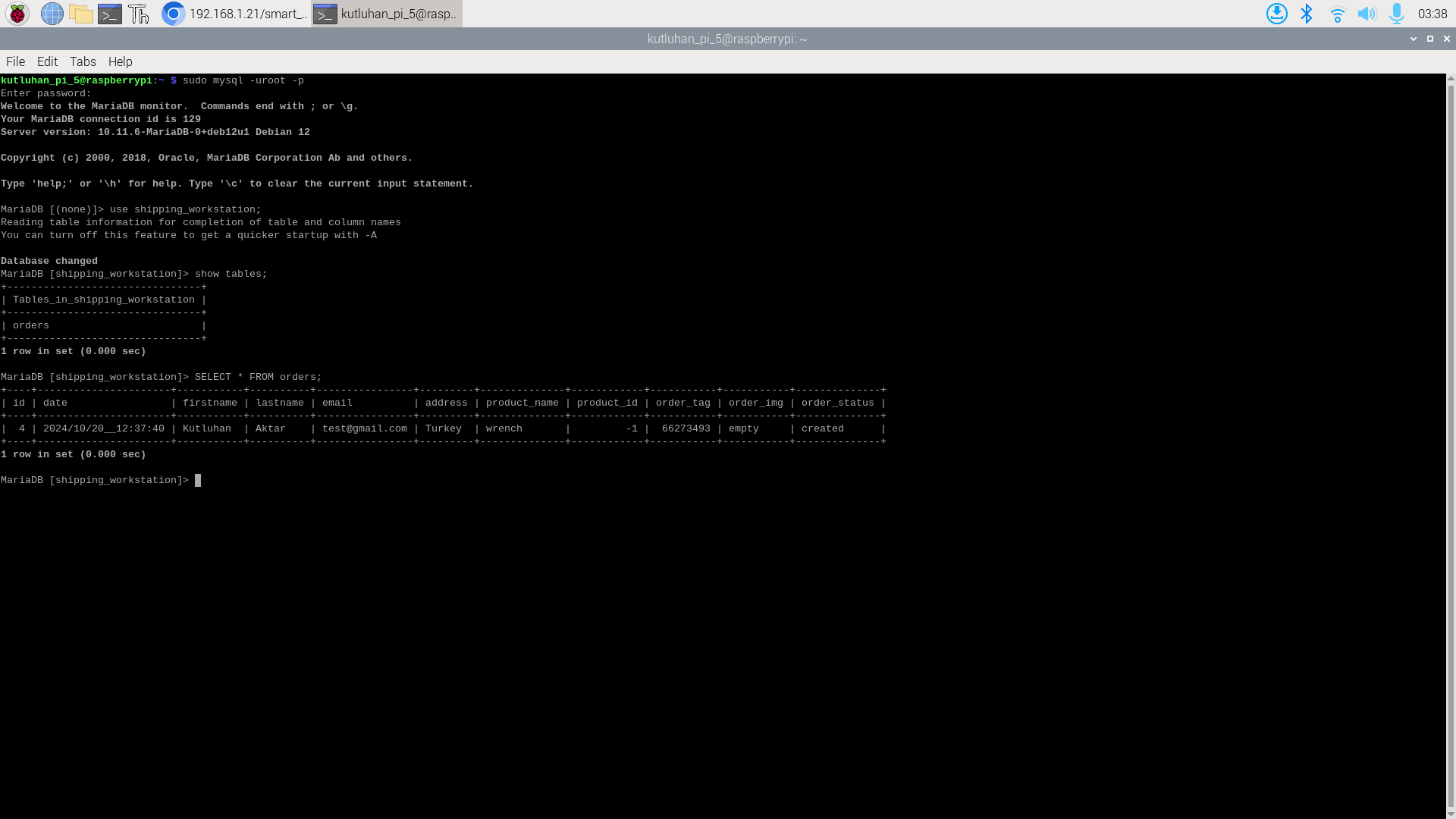
Task: Click the Edit menu in terminal
Action: tap(47, 61)
